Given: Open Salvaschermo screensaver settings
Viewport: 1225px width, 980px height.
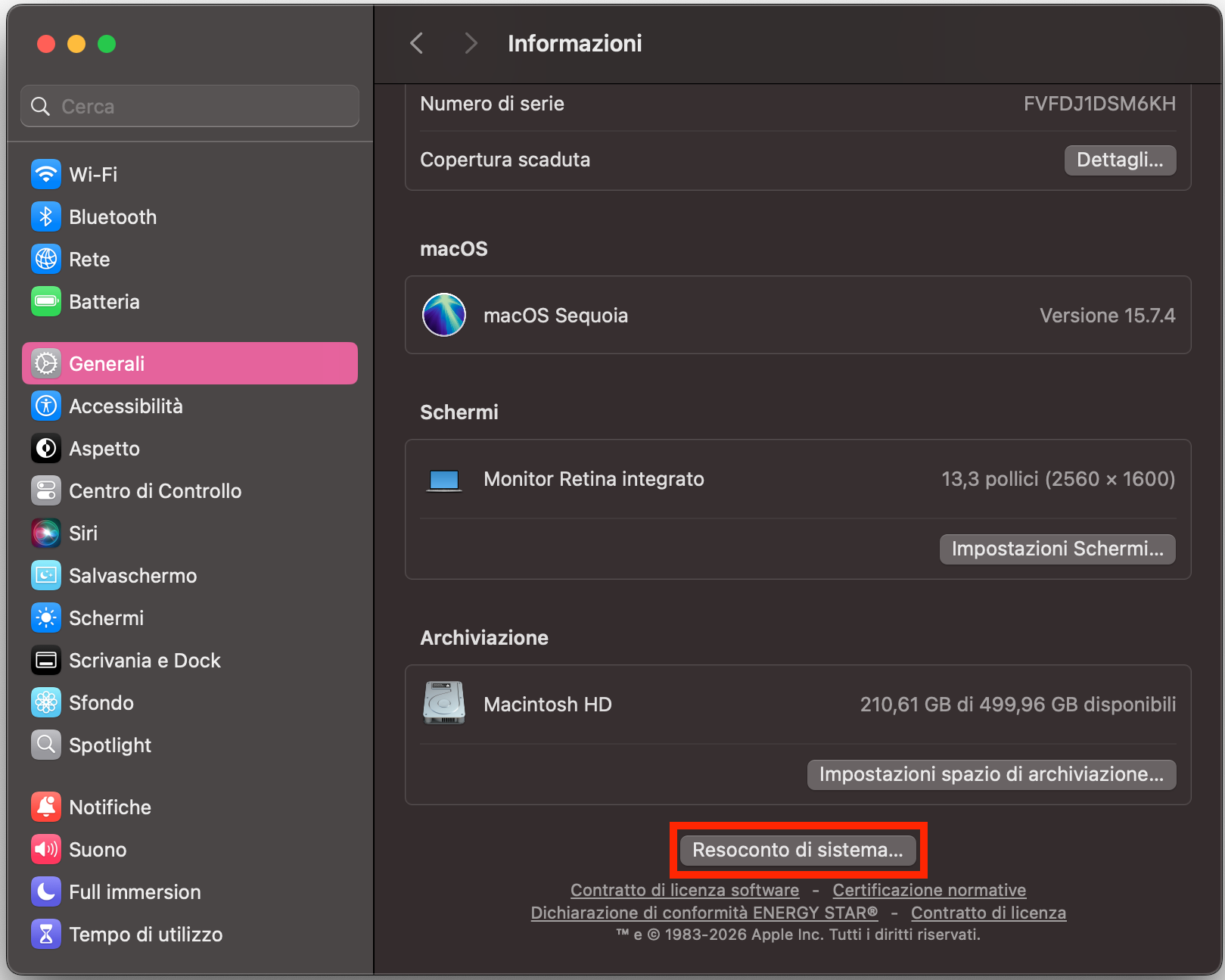Looking at the screenshot, I should pos(46,575).
